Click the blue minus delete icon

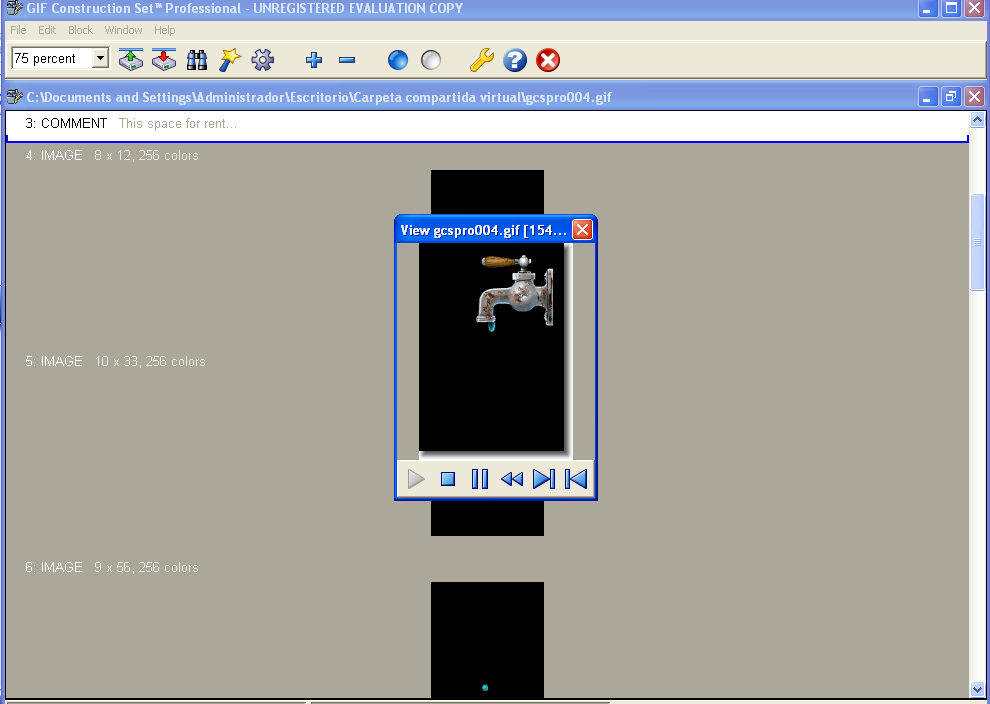click(347, 60)
